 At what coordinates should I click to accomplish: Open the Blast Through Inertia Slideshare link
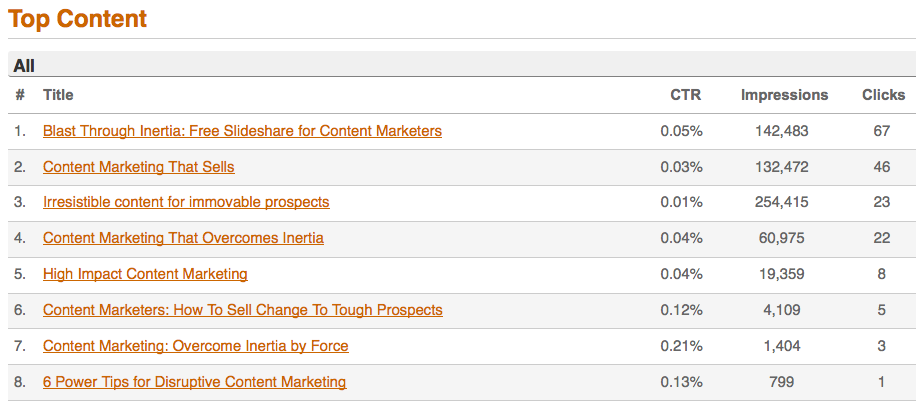[242, 131]
